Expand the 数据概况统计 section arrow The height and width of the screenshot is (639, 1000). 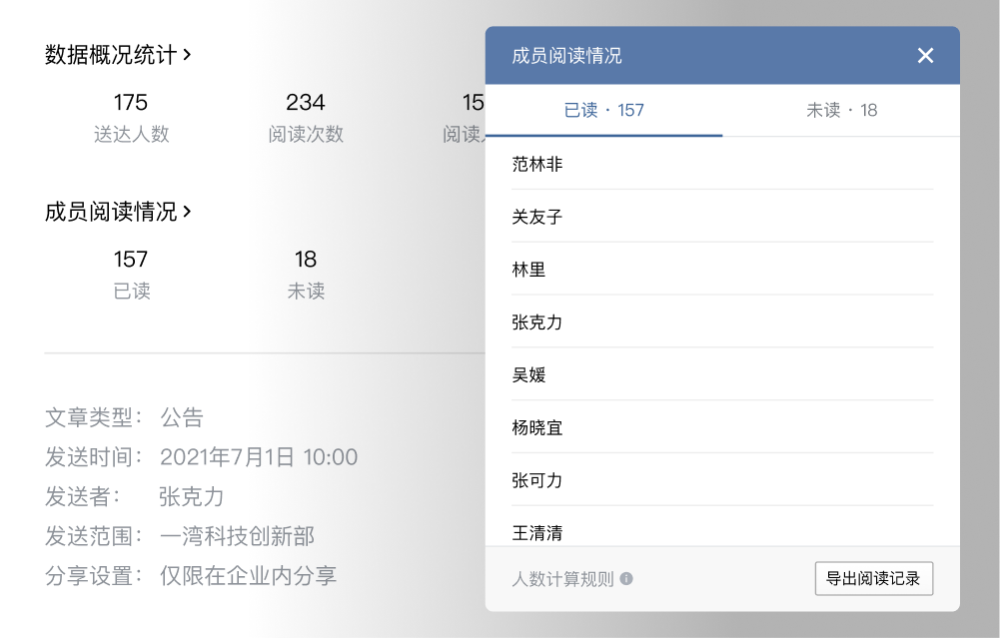coord(188,55)
